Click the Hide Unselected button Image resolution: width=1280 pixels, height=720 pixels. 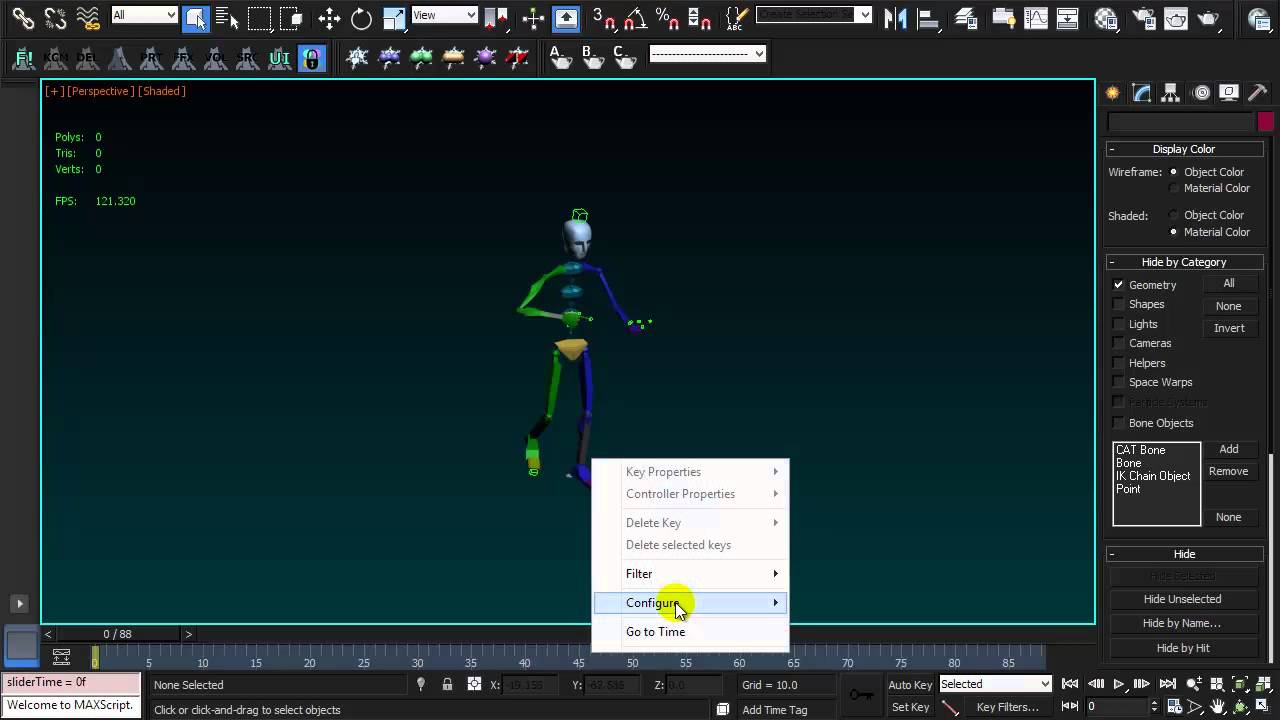(1182, 599)
